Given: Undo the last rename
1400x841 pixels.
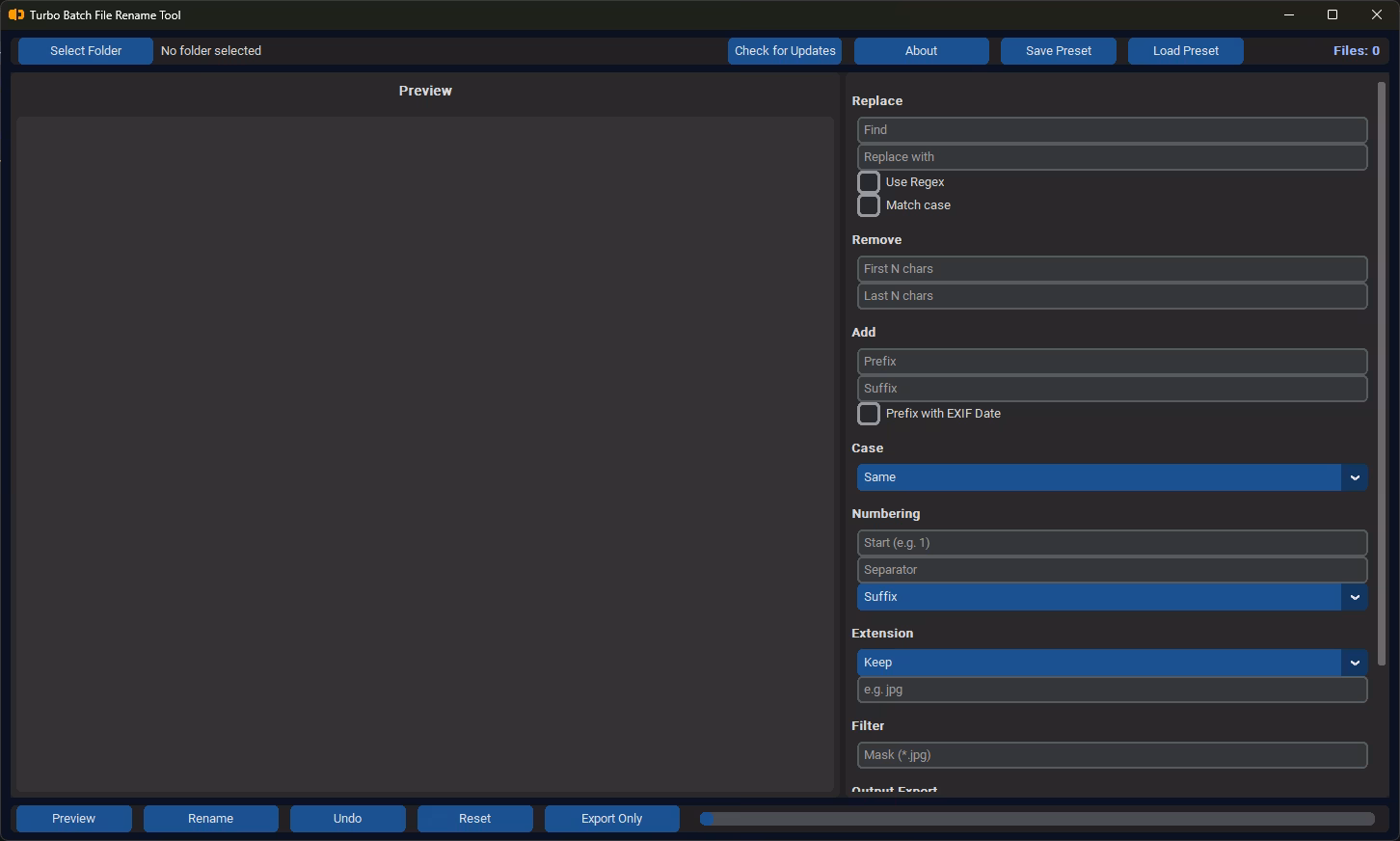Looking at the screenshot, I should [348, 819].
